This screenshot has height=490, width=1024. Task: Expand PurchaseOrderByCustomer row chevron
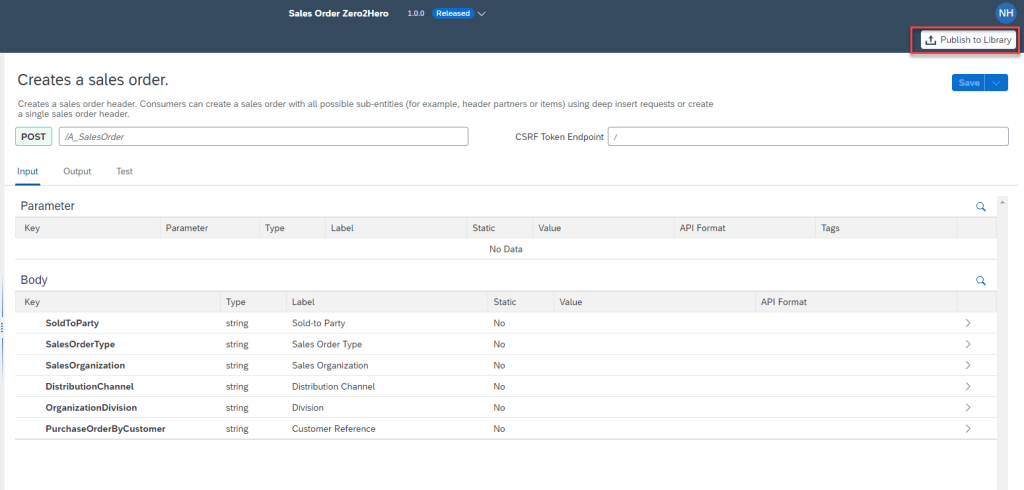968,429
